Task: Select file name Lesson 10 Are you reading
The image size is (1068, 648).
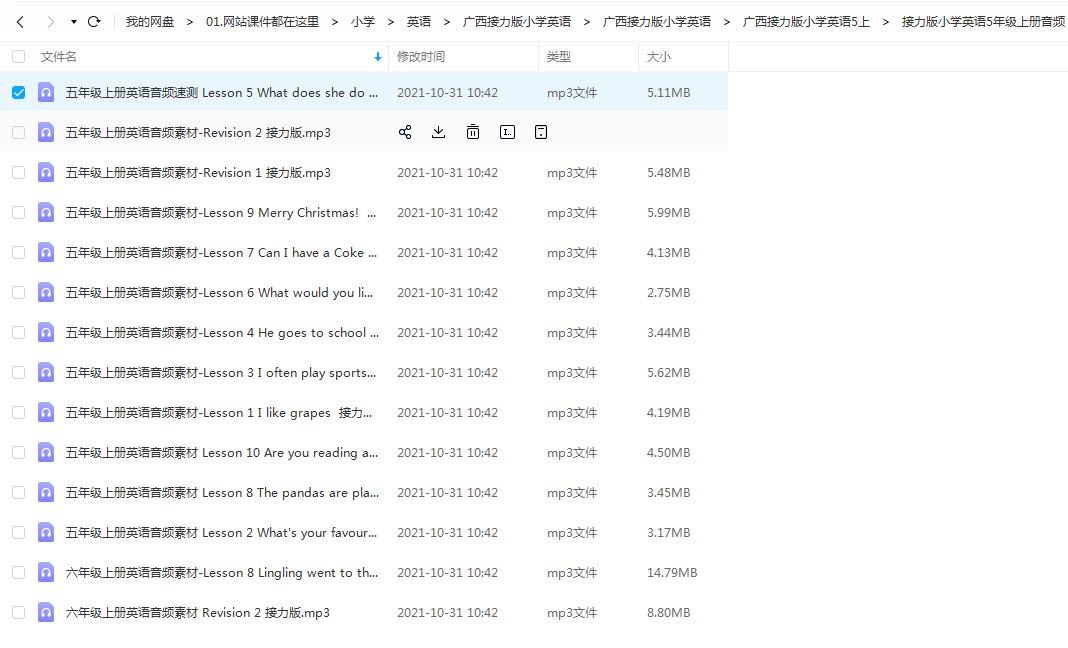Action: [221, 452]
